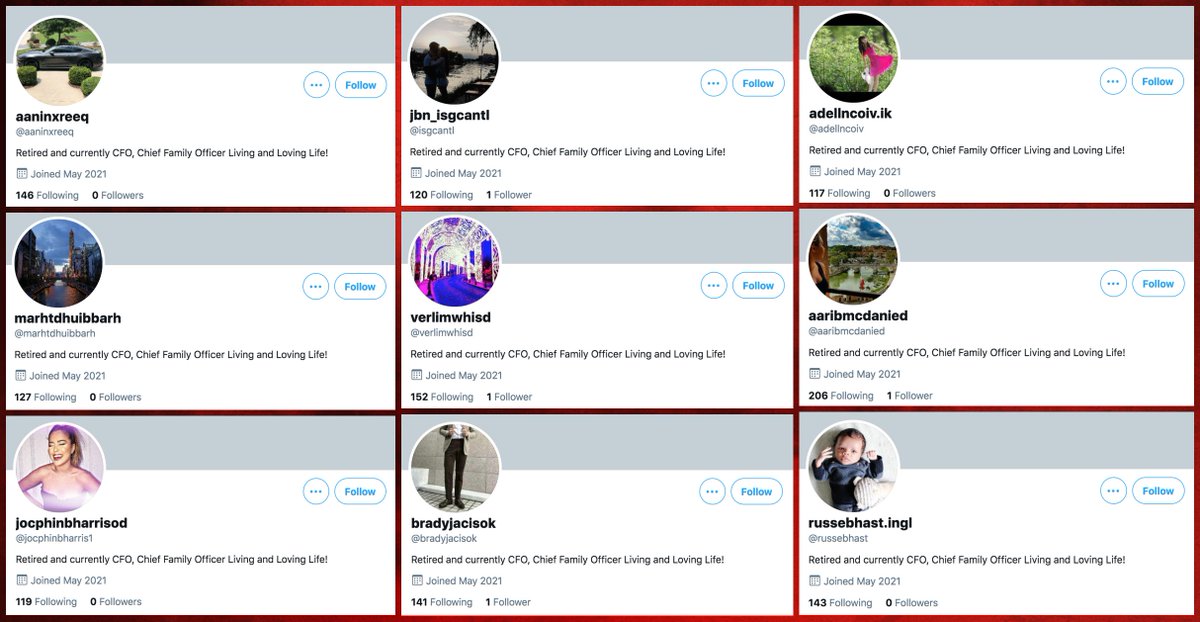Click more options on aaribmcdanied profile
The height and width of the screenshot is (622, 1200).
pos(1113,284)
